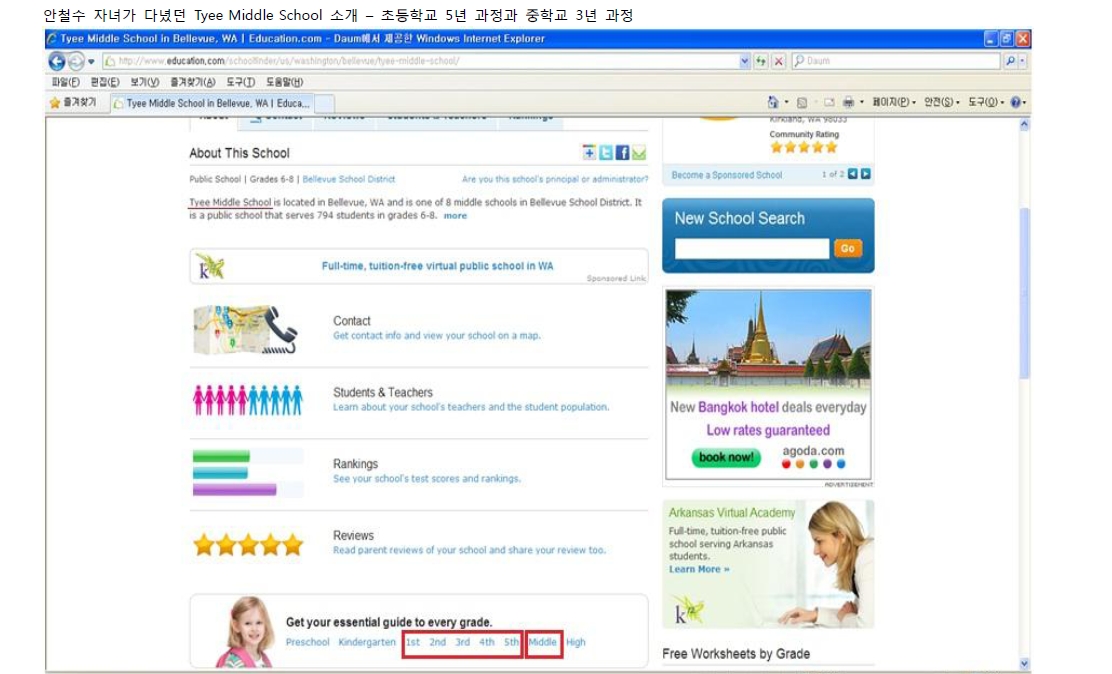Expand the 안전(S) safety dropdown menu
This screenshot has width=1112, height=674.
pos(941,102)
